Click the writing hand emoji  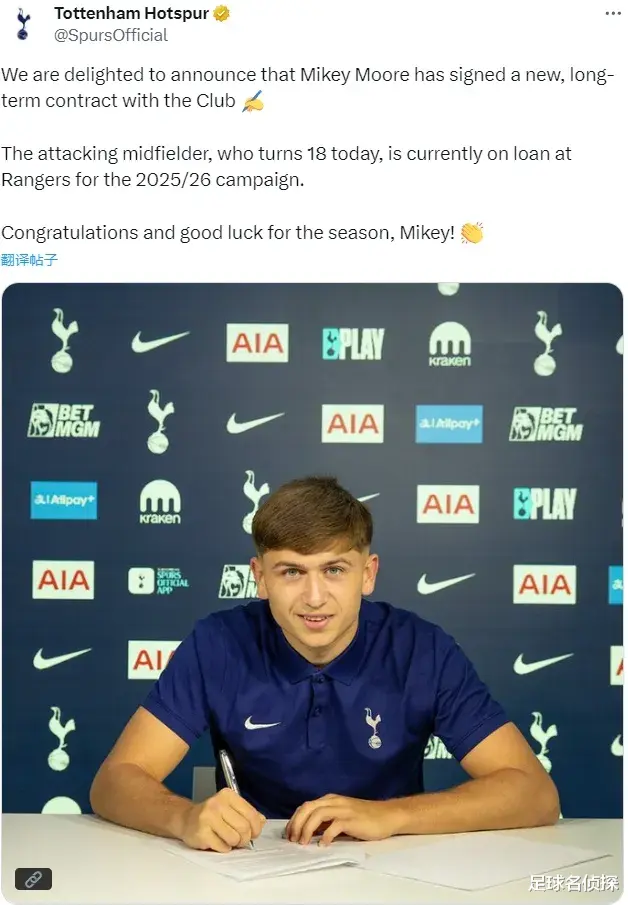pyautogui.click(x=252, y=101)
